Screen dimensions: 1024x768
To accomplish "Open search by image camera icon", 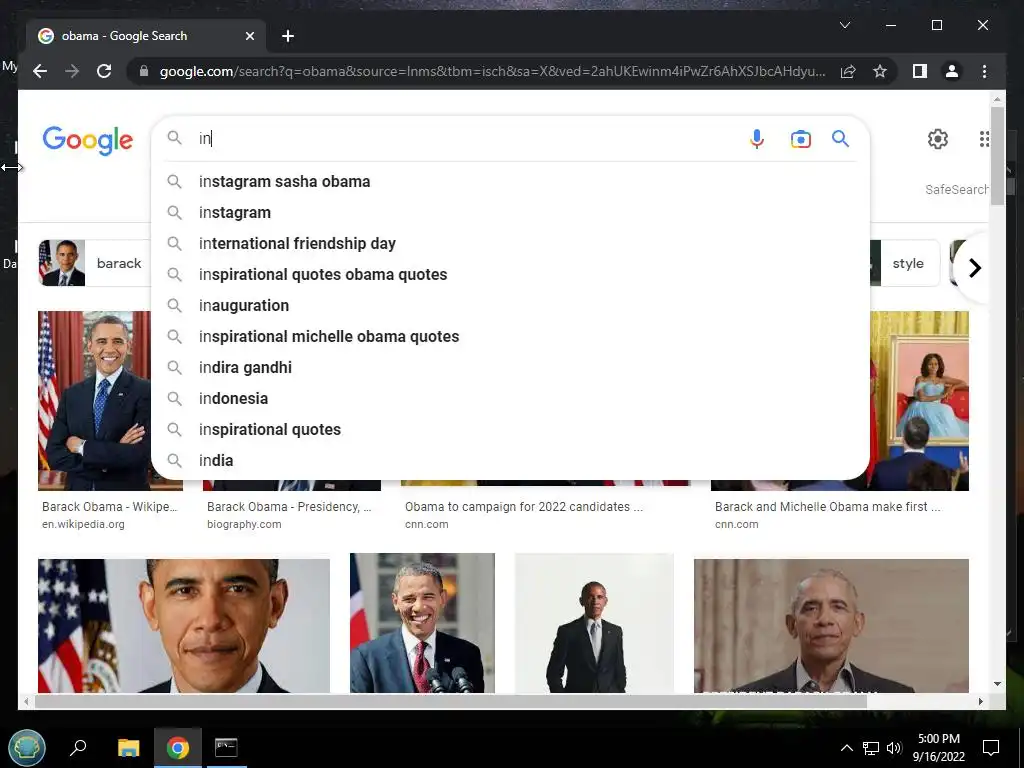I will click(x=801, y=138).
